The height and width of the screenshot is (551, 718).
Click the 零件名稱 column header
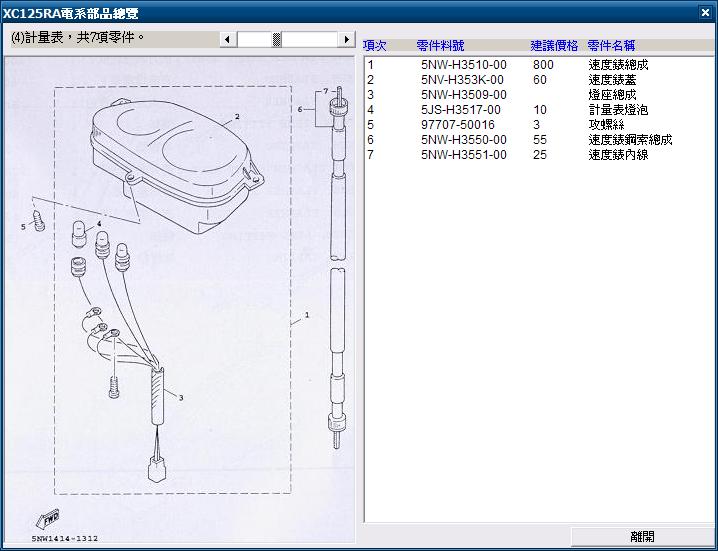611,46
